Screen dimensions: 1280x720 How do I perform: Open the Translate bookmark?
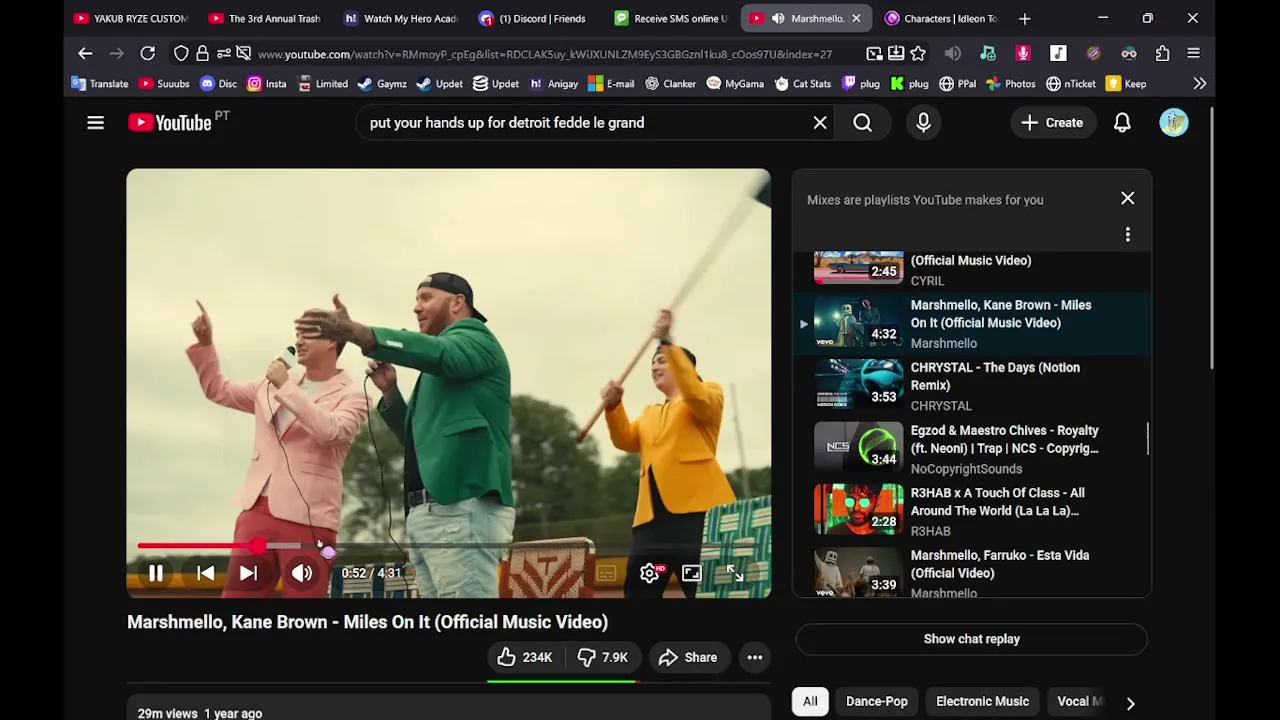click(x=100, y=84)
